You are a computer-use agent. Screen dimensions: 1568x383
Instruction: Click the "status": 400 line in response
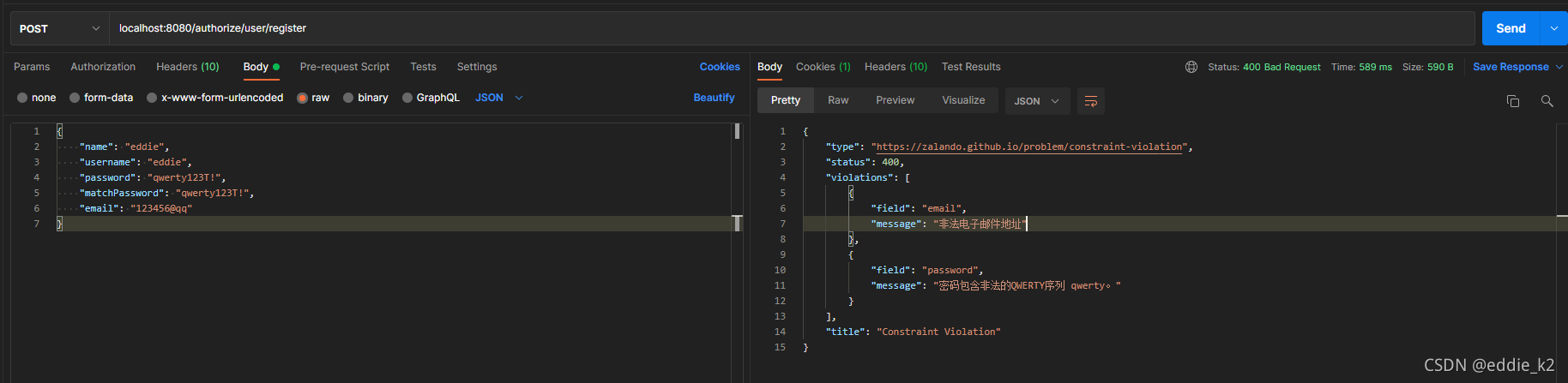click(x=865, y=162)
